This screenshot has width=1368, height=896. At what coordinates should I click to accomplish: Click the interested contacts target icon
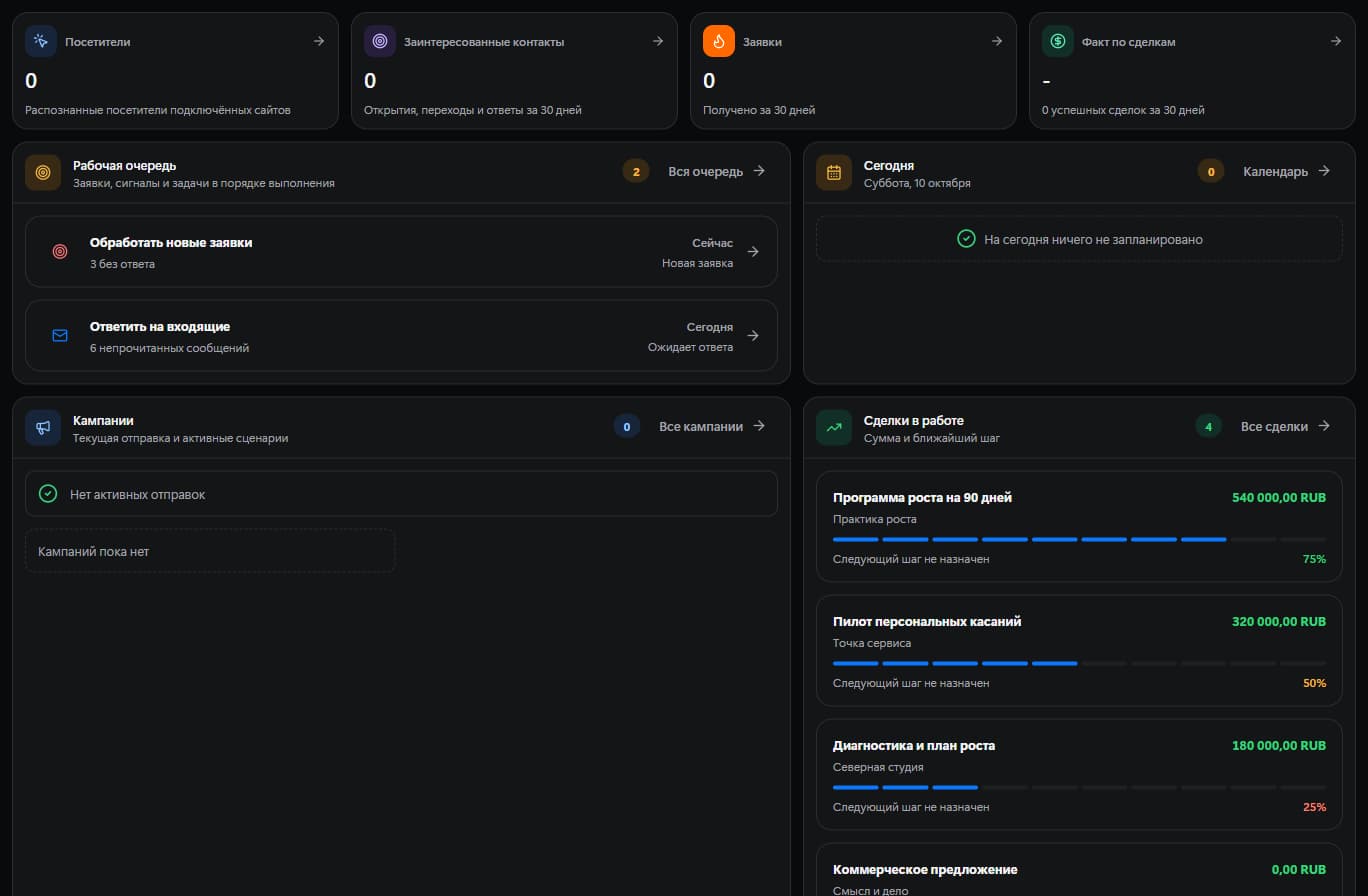[380, 41]
